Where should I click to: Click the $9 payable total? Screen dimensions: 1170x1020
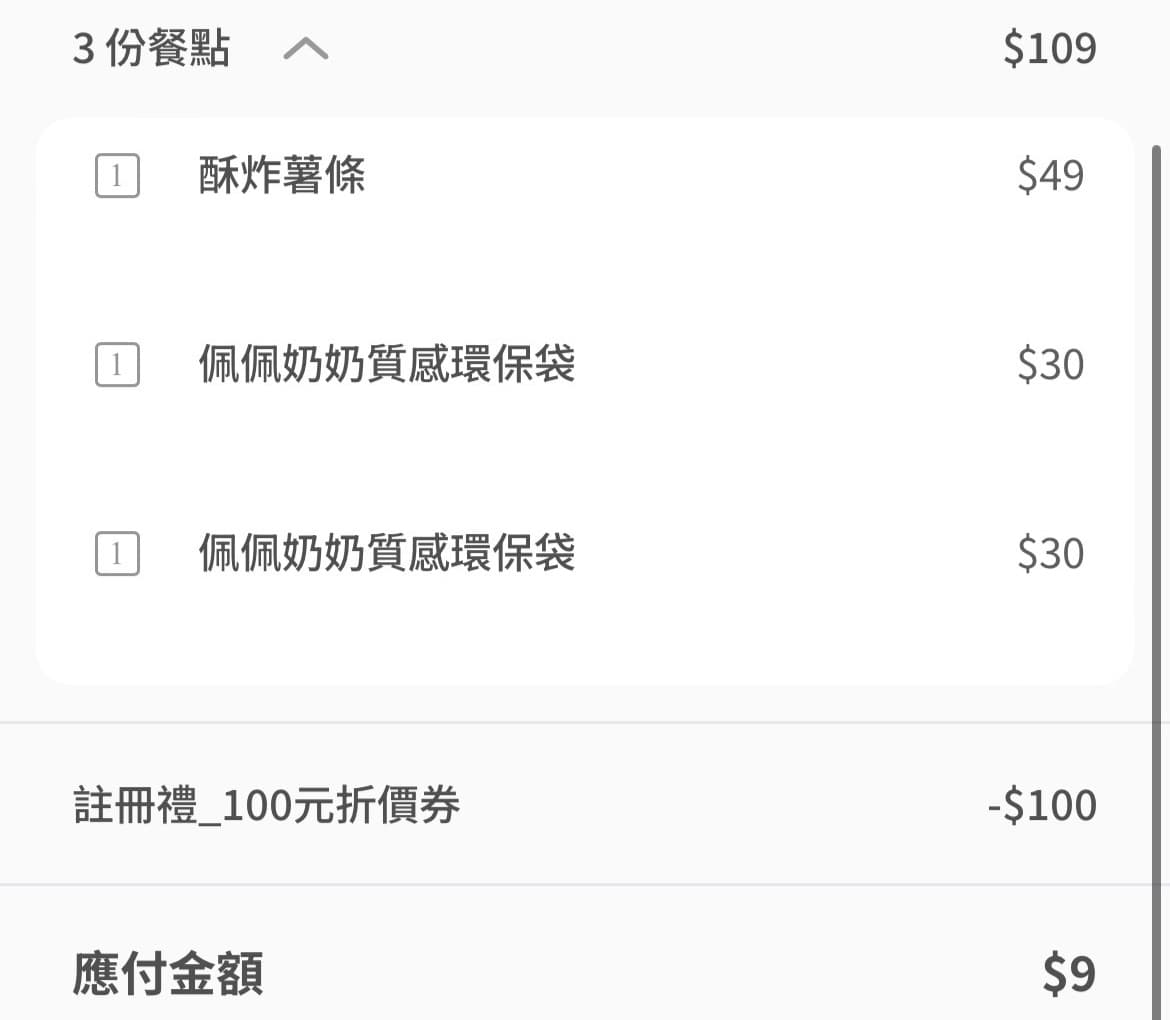click(x=1069, y=974)
